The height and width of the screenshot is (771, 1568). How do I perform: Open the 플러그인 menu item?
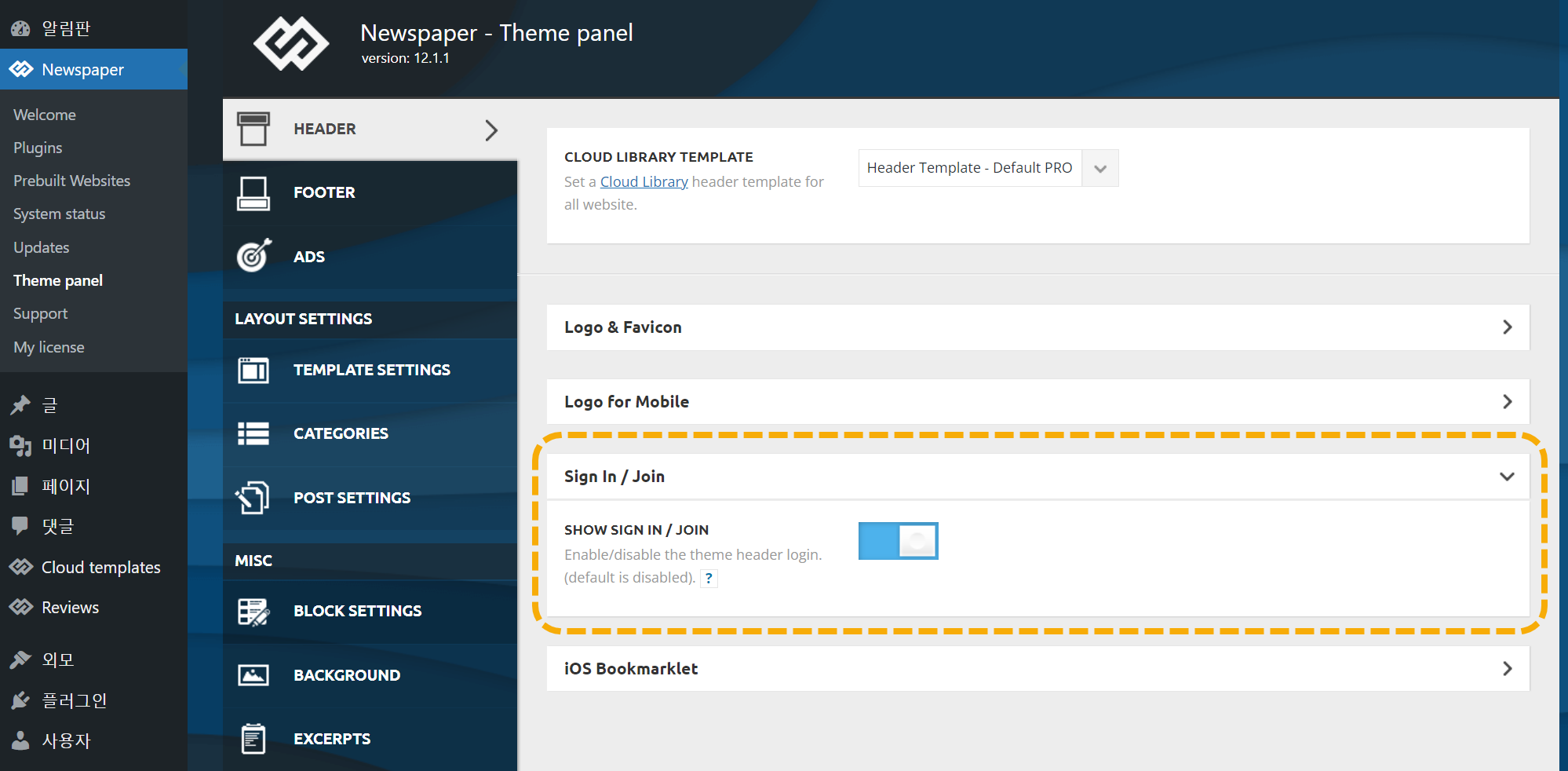93,700
